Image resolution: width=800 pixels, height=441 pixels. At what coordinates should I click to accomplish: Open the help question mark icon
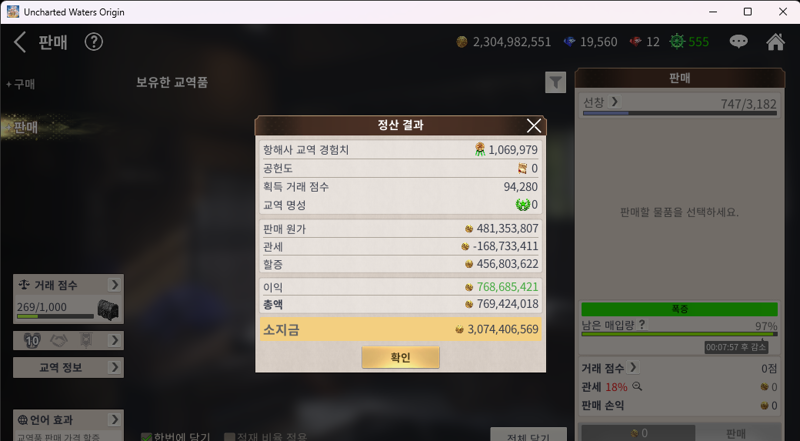point(94,42)
